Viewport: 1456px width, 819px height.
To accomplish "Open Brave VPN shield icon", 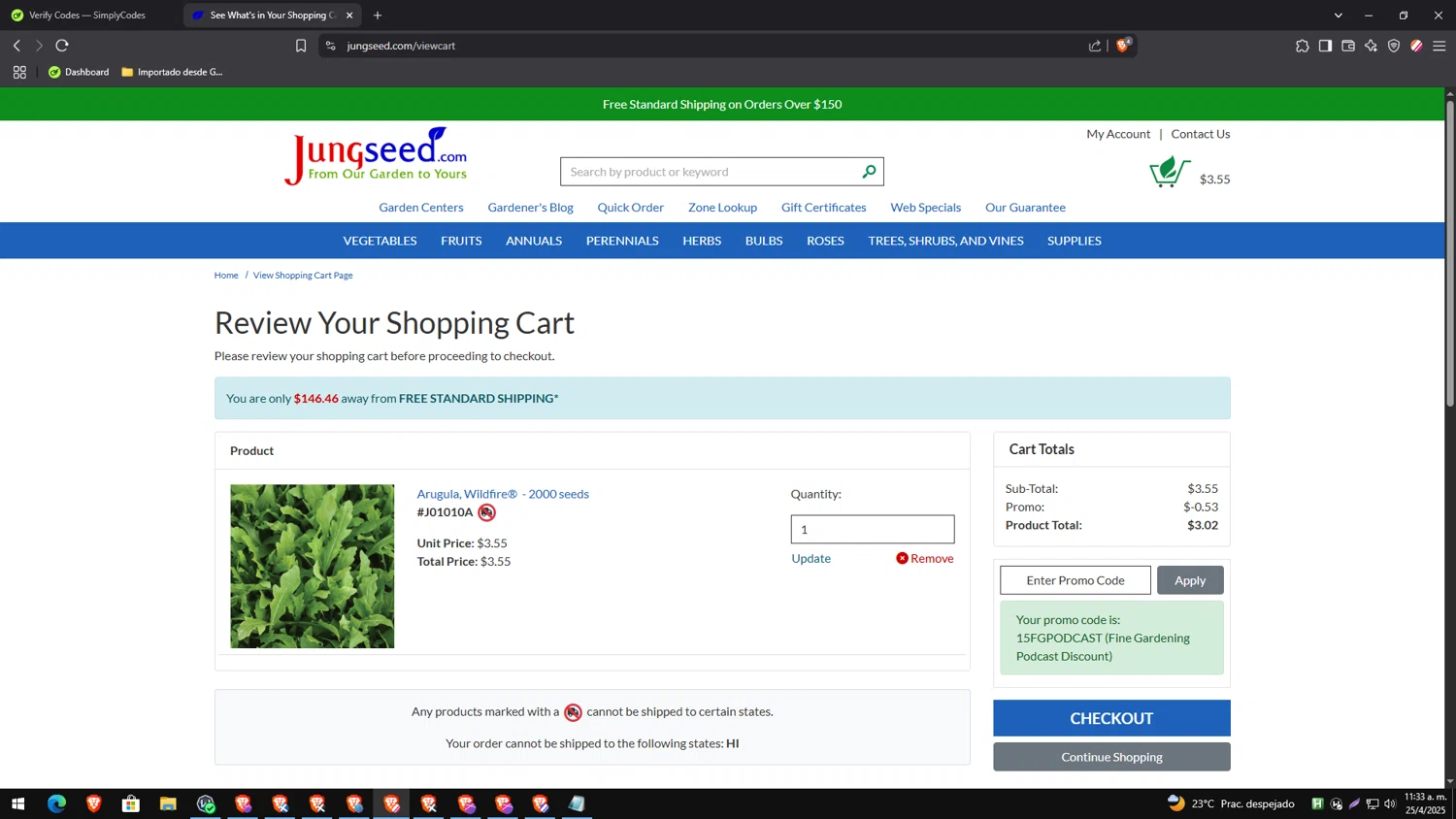I will click(1394, 46).
